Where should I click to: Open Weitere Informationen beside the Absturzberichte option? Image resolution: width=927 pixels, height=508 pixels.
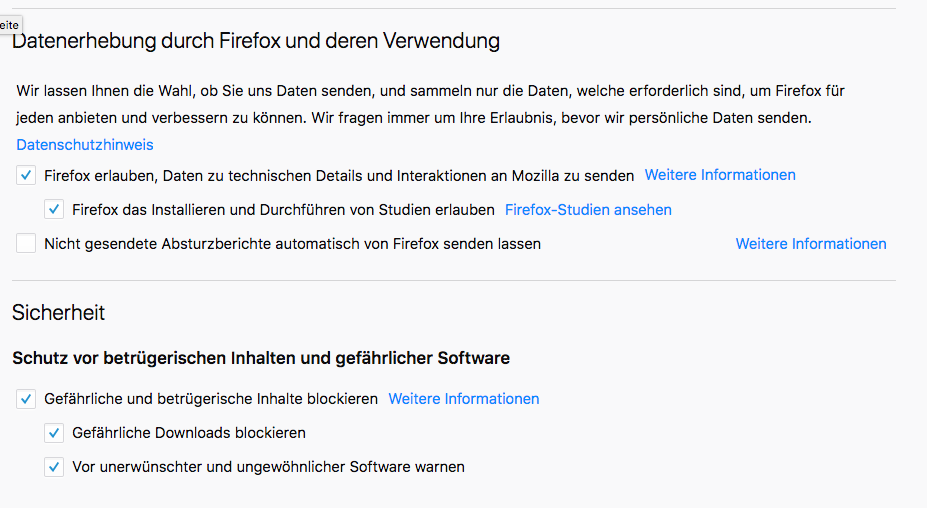pyautogui.click(x=811, y=244)
